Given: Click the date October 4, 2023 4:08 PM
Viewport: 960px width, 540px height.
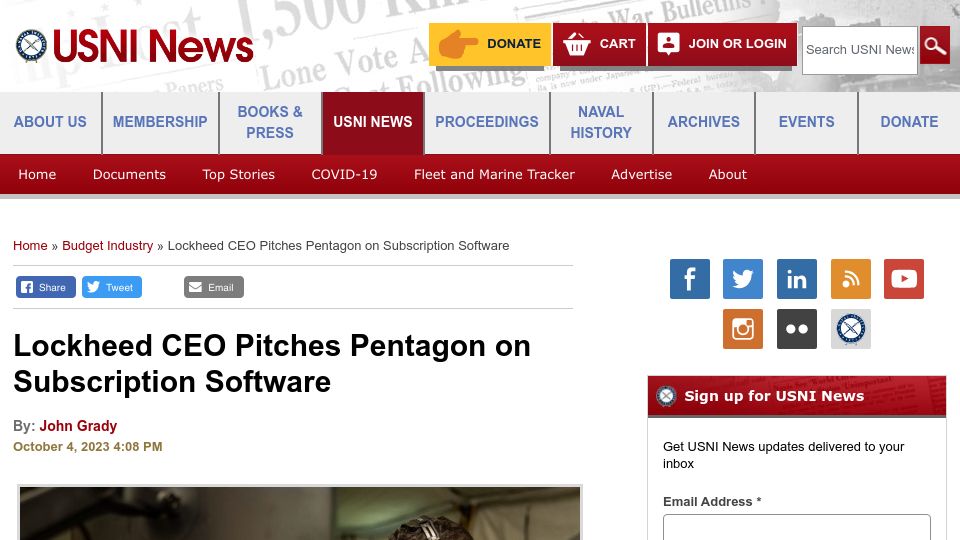Looking at the screenshot, I should click(x=88, y=447).
